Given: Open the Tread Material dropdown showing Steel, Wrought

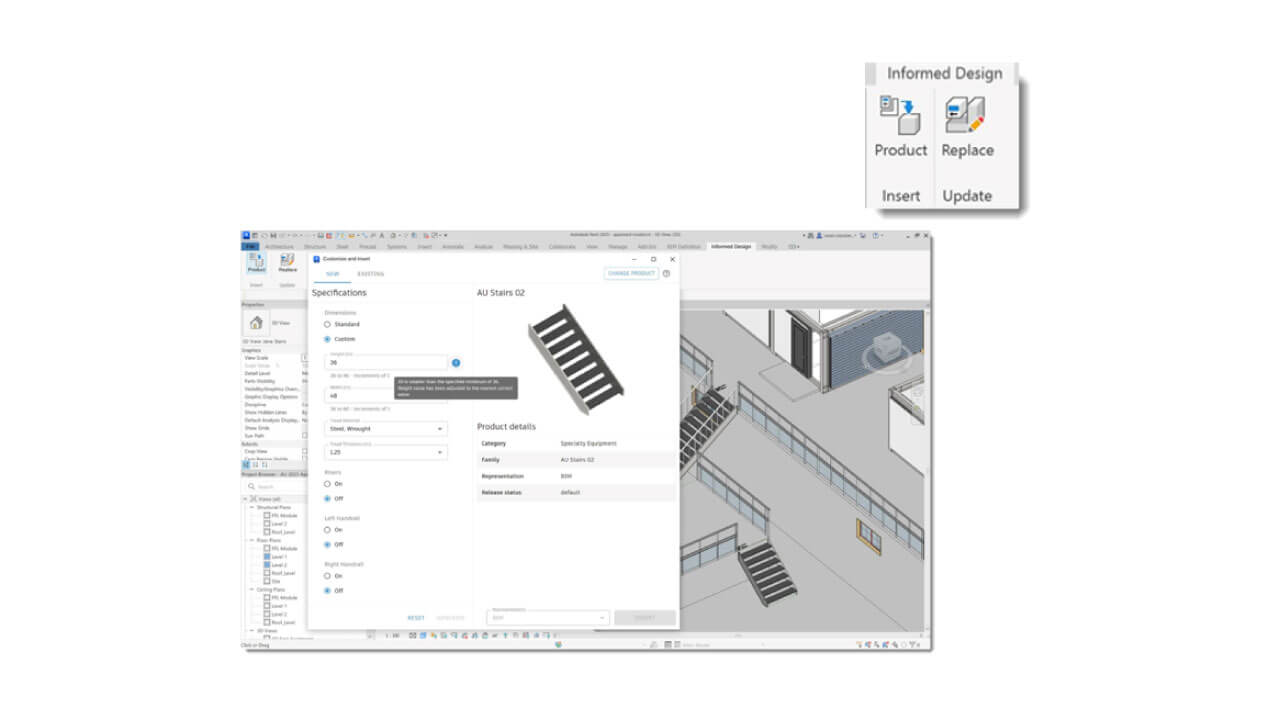Looking at the screenshot, I should pyautogui.click(x=386, y=428).
